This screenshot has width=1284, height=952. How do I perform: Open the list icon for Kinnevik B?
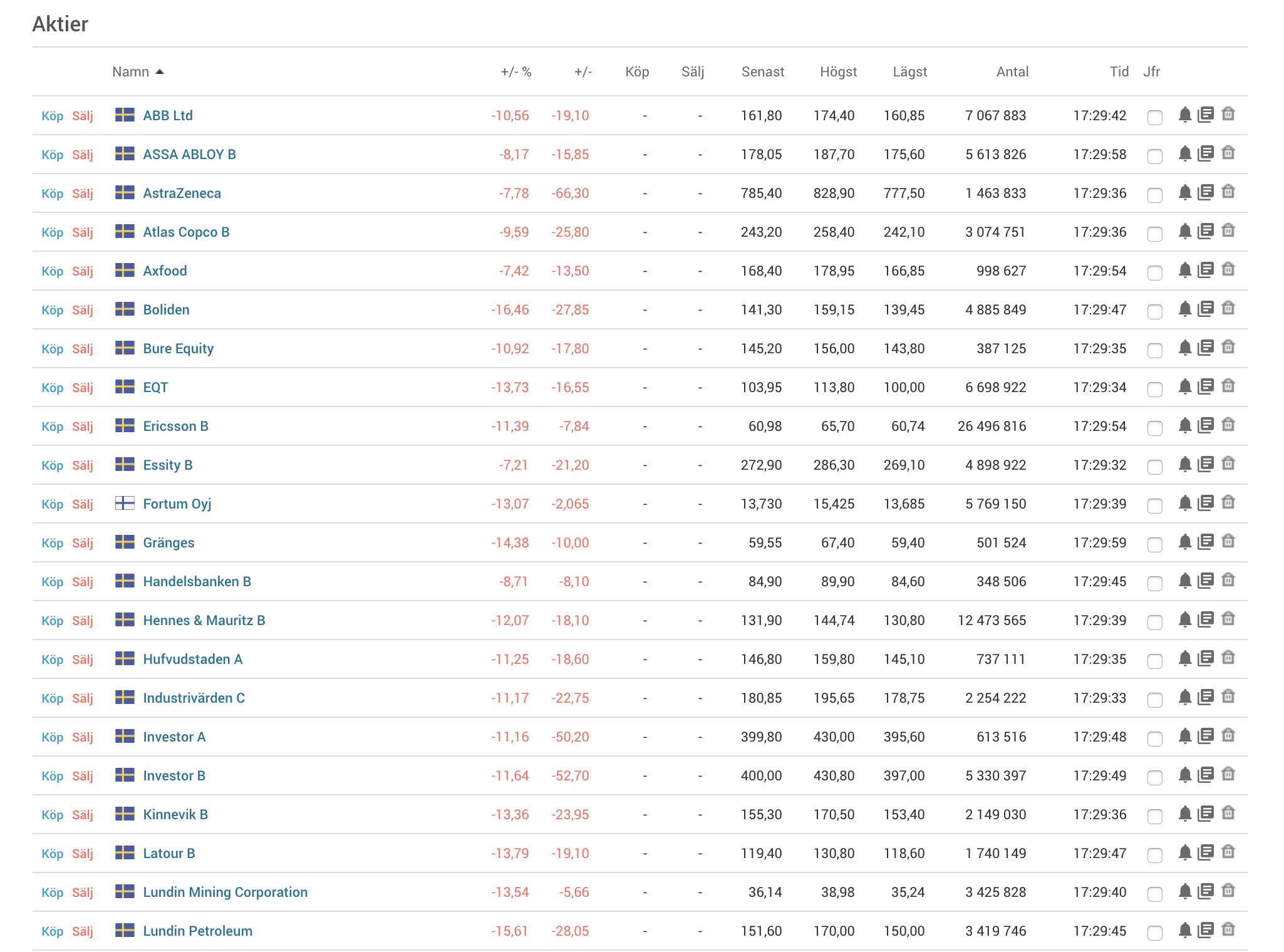[x=1206, y=814]
